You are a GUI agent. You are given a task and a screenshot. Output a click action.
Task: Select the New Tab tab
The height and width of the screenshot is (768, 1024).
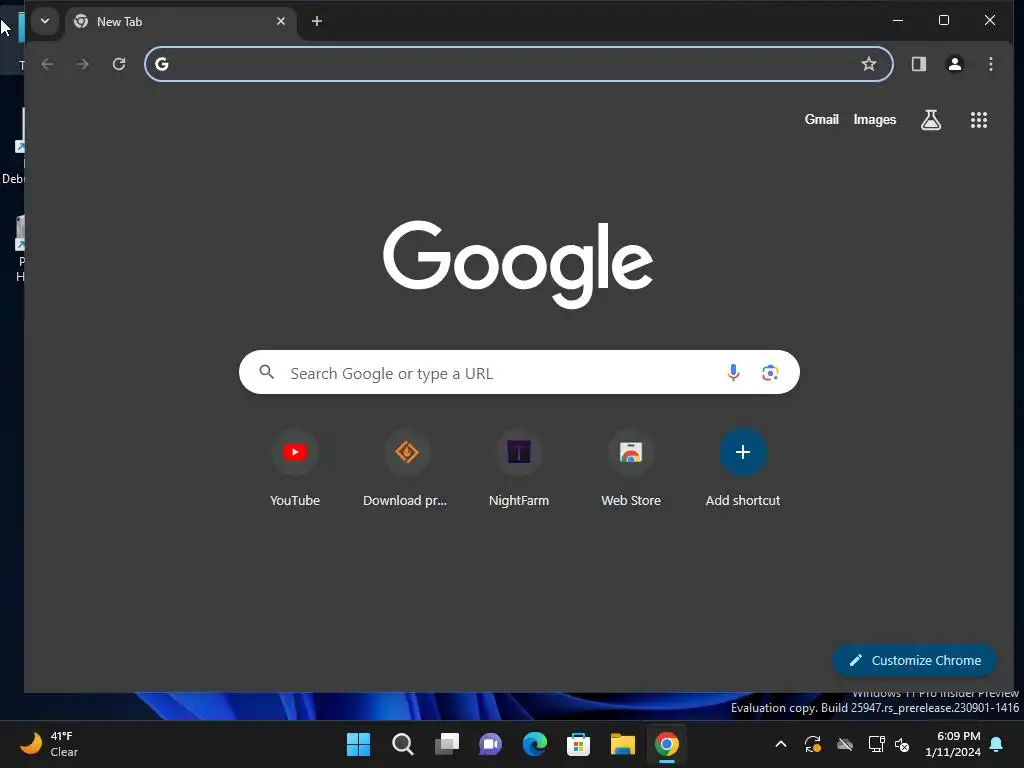tap(180, 22)
